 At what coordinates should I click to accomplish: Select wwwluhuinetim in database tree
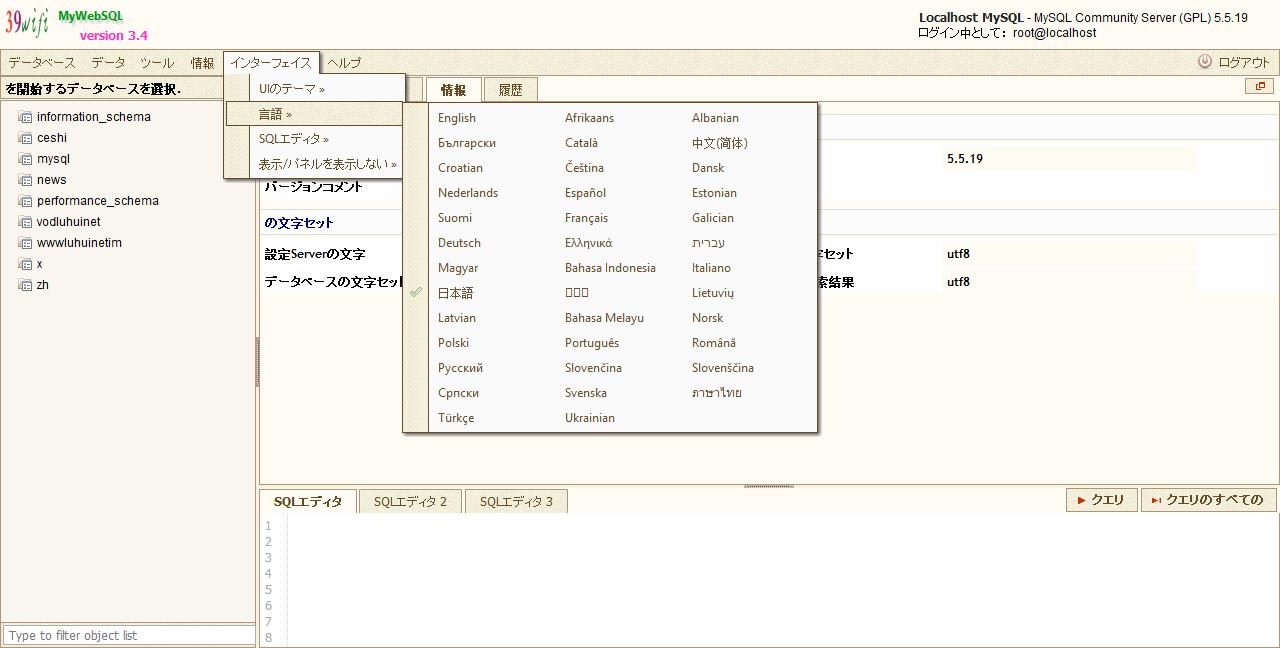tap(79, 243)
